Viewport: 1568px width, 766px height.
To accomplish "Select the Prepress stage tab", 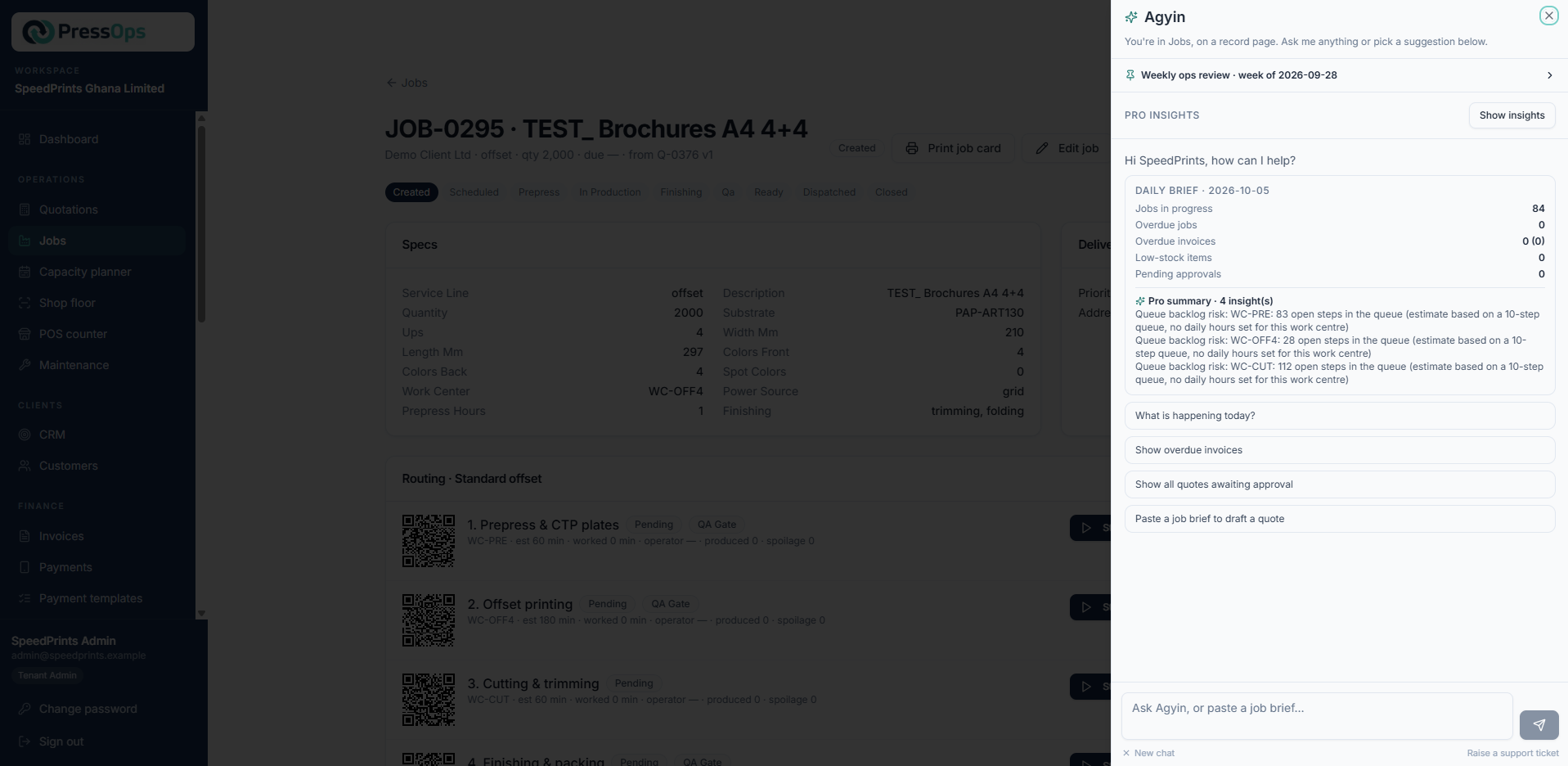I will [539, 192].
